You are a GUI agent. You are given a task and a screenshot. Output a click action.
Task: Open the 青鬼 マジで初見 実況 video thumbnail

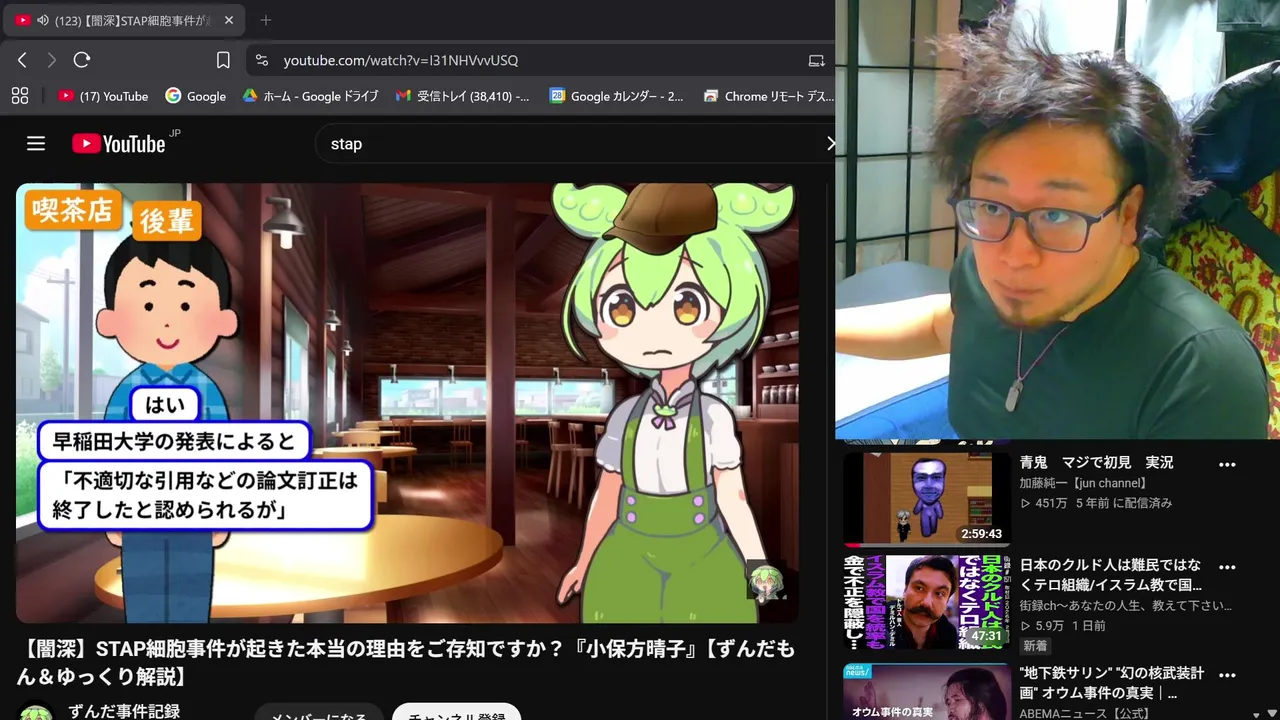click(x=927, y=497)
